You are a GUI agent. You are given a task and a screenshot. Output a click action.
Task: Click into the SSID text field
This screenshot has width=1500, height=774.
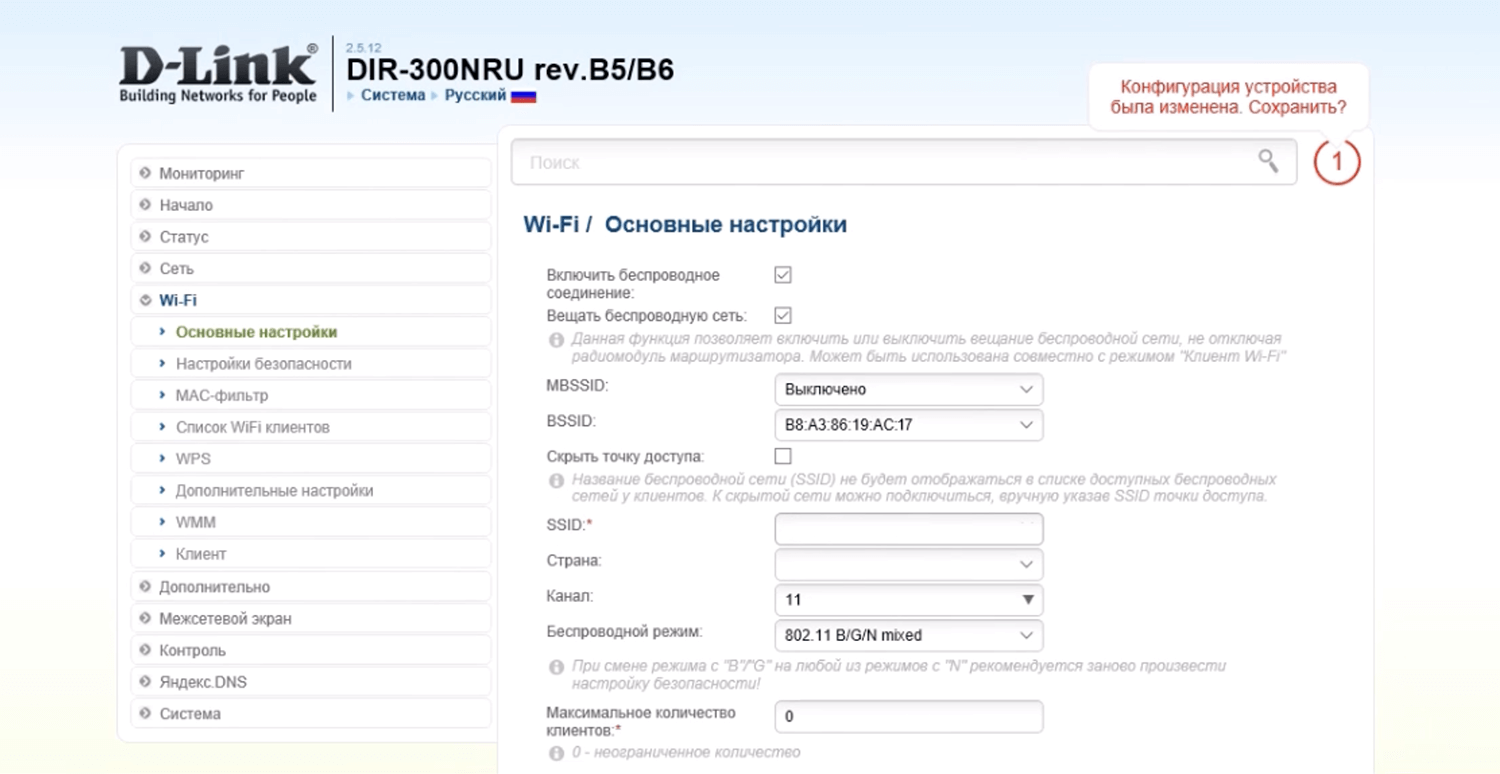[908, 529]
